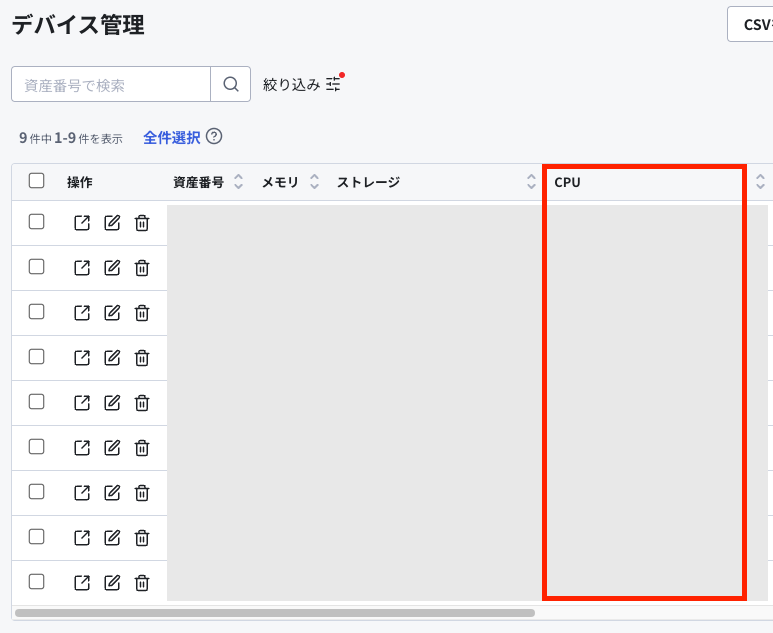Open details for the fifth row device

[x=82, y=403]
